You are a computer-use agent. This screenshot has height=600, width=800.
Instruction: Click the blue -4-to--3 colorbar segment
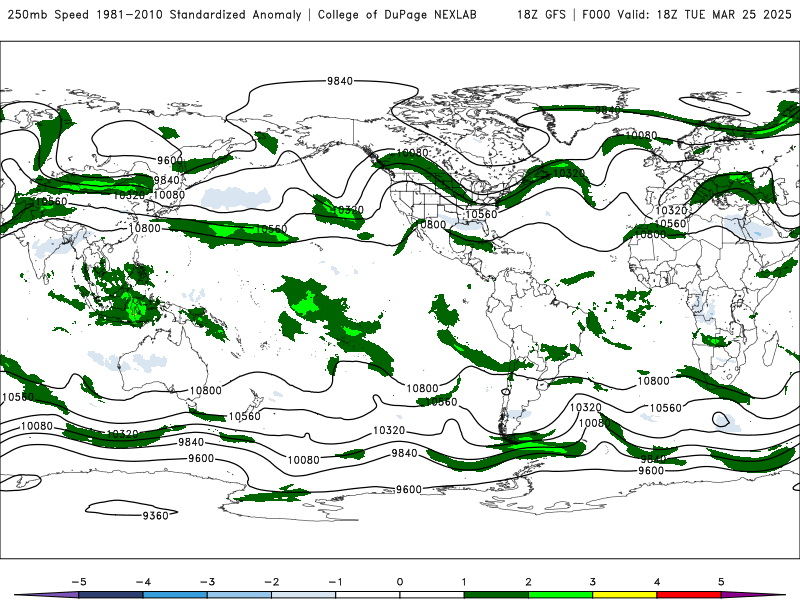[x=175, y=595]
